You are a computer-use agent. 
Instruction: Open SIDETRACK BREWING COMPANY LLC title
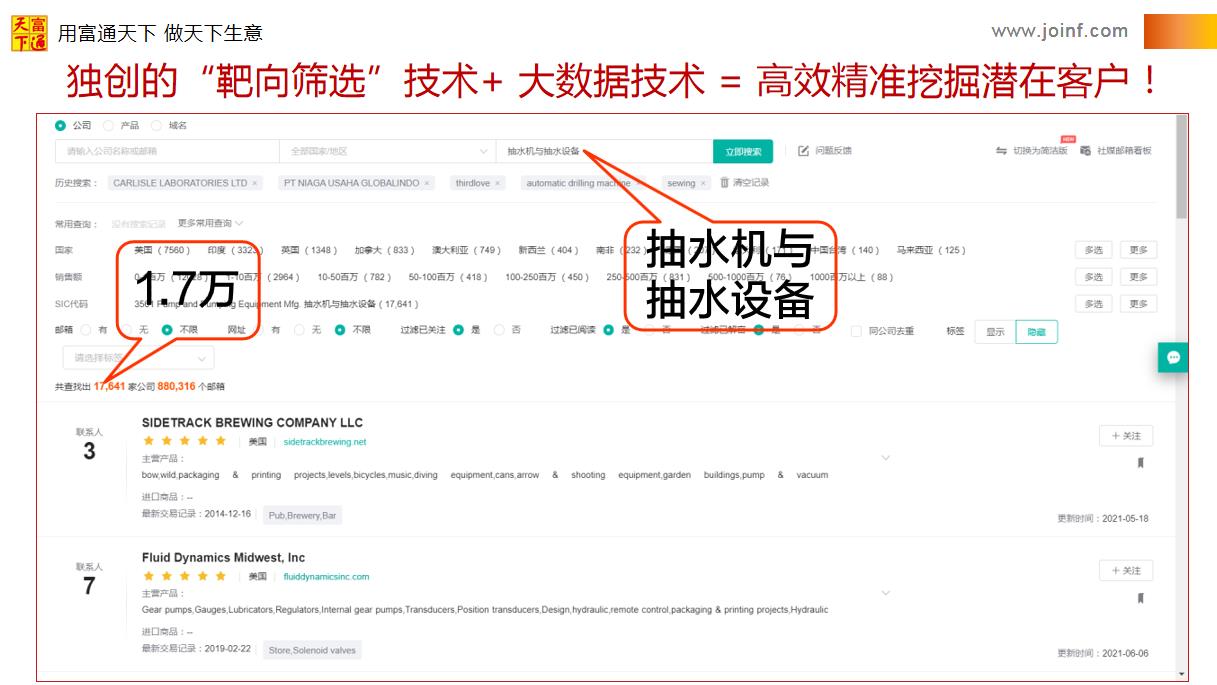252,423
